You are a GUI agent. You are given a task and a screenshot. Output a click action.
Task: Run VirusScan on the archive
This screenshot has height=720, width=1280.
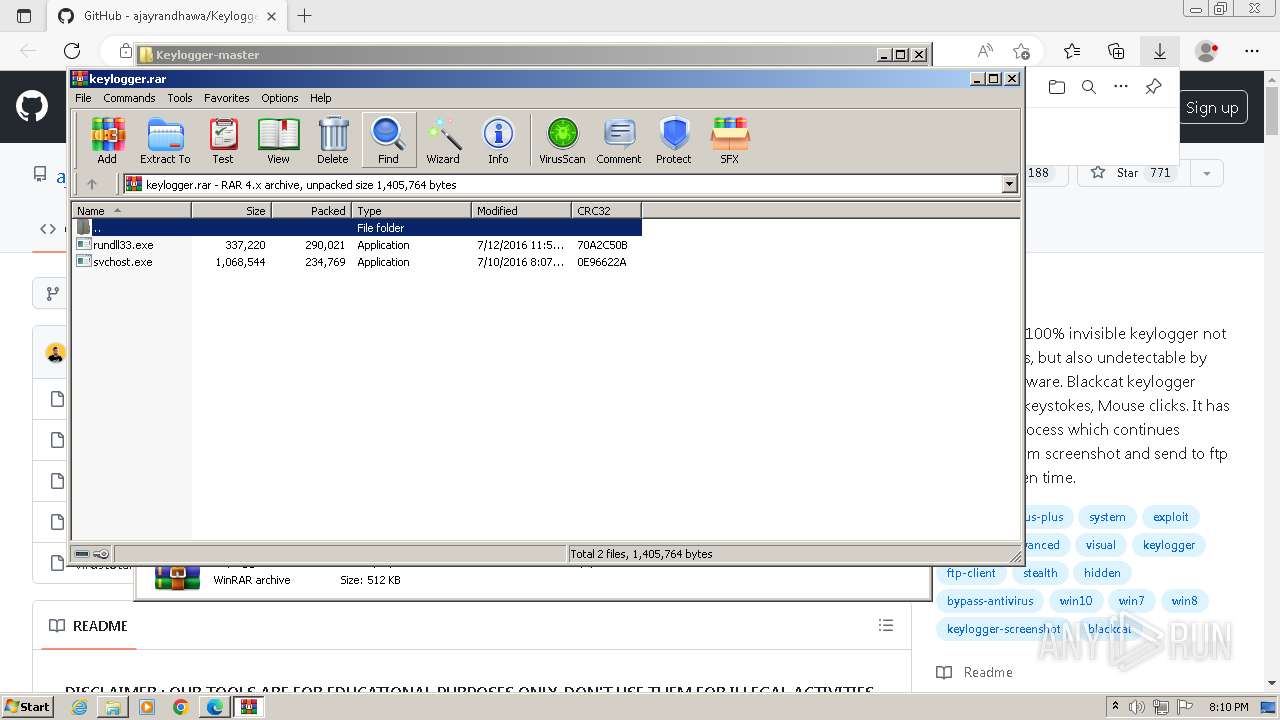point(562,140)
